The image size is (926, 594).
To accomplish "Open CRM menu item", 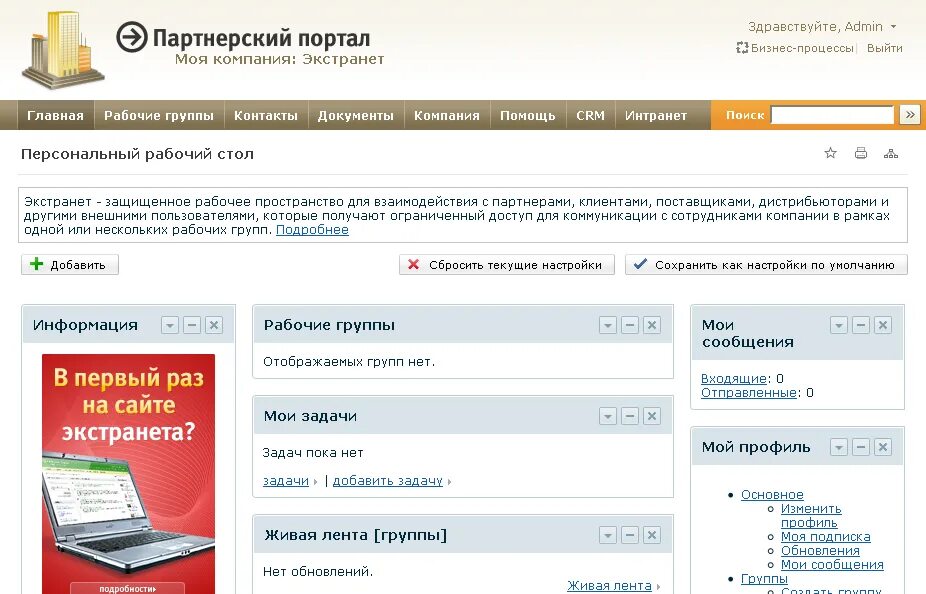I will [591, 115].
